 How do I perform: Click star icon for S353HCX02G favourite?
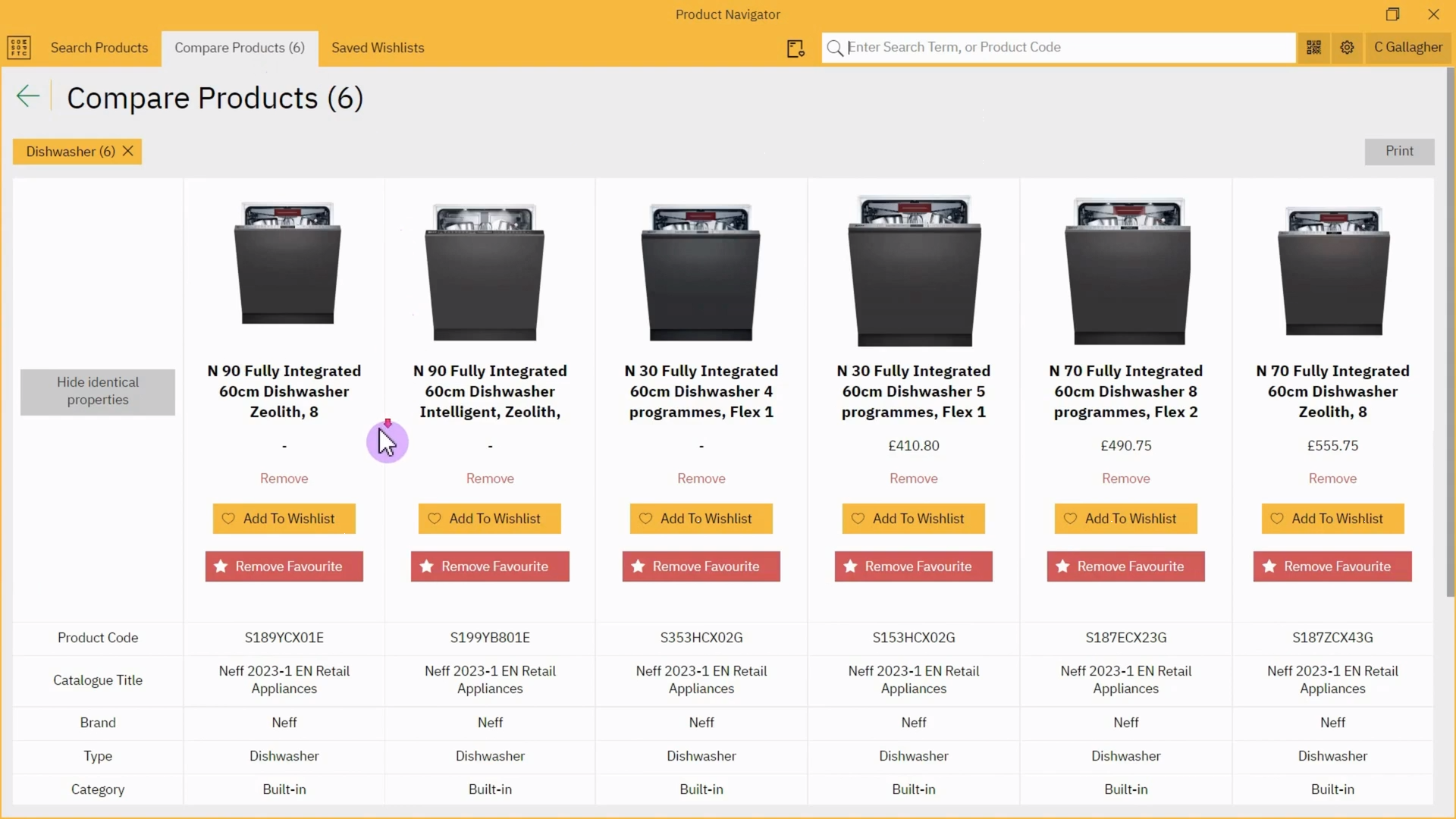pos(638,566)
